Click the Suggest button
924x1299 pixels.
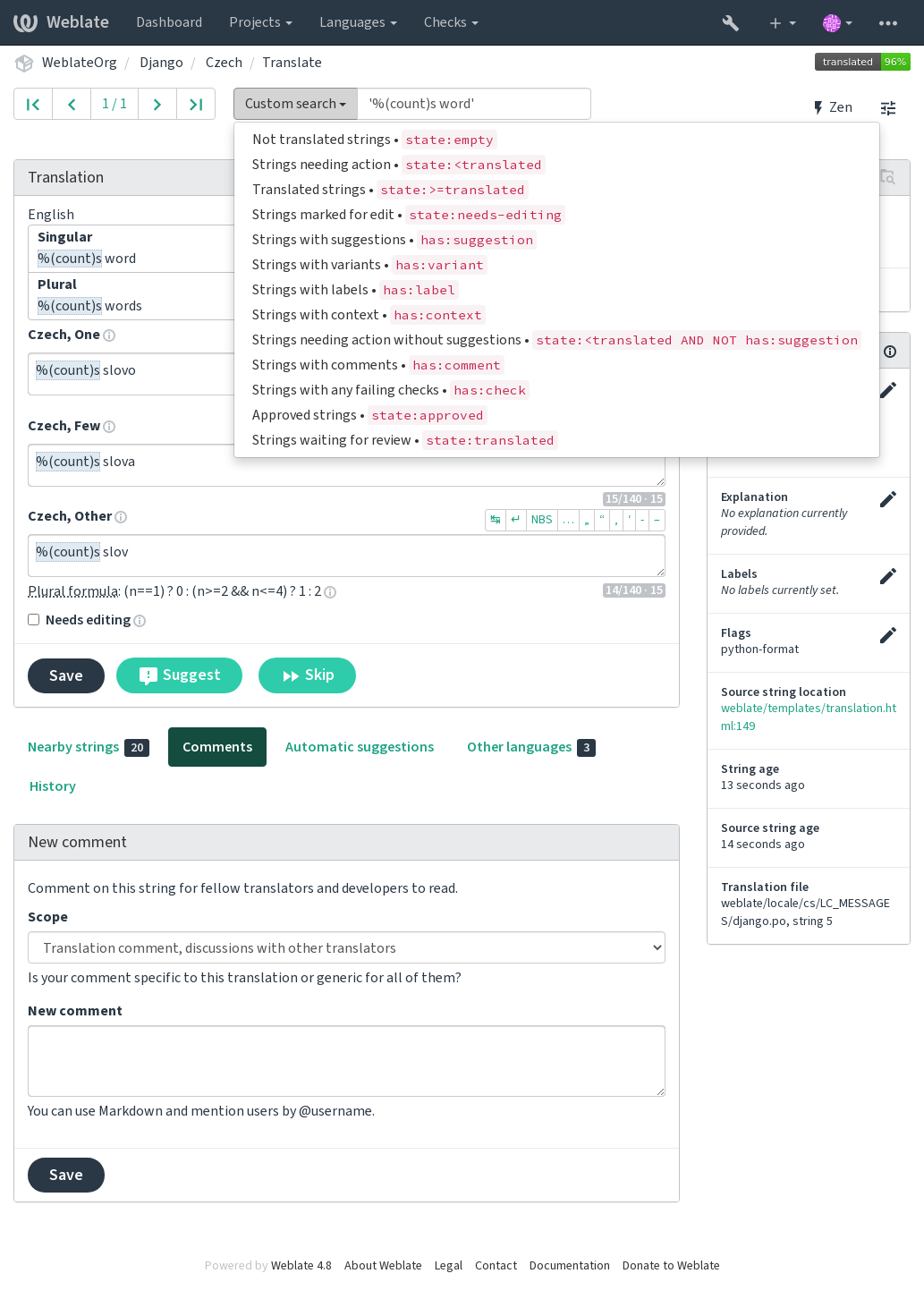point(179,675)
